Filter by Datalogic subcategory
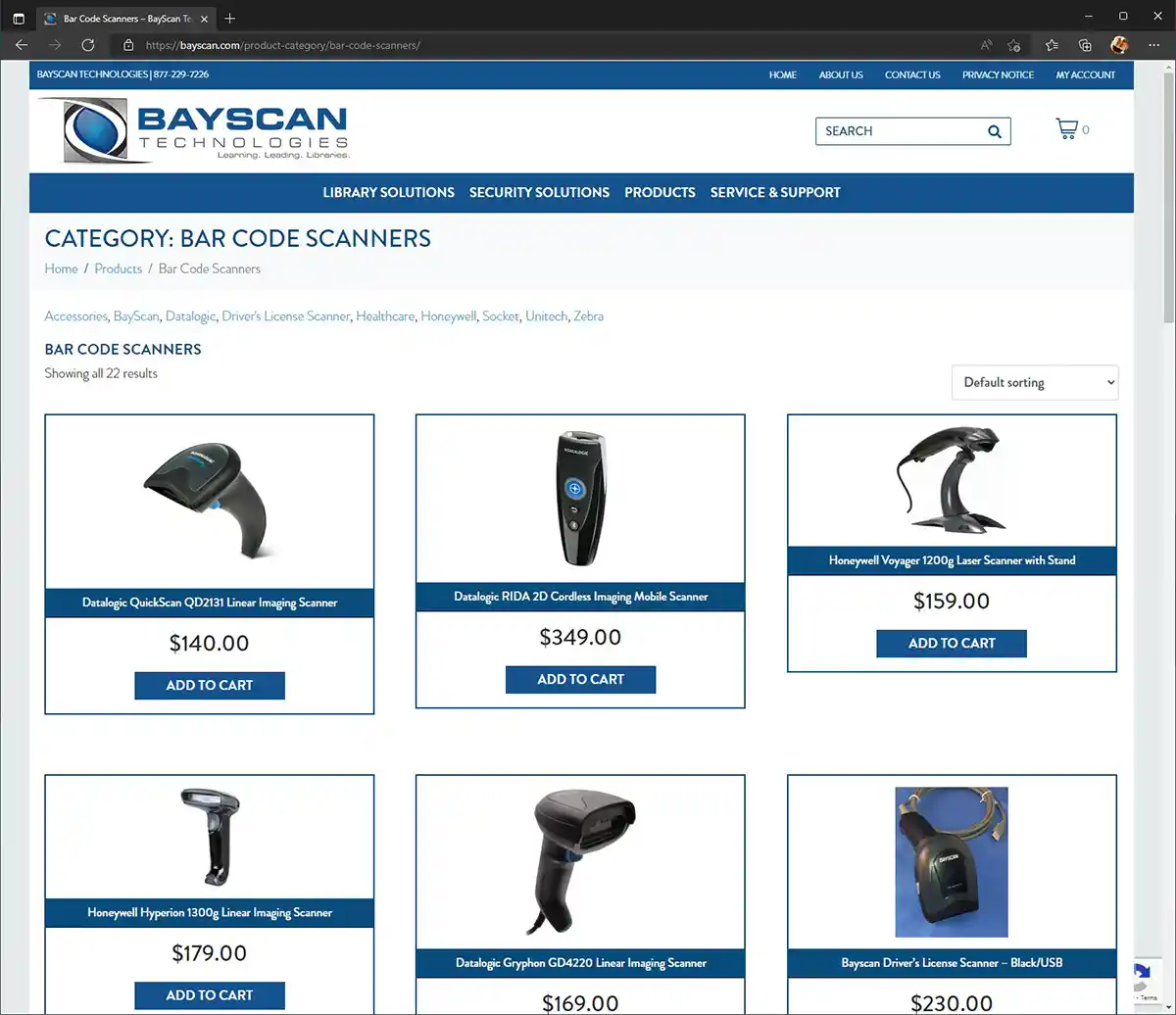 (190, 316)
